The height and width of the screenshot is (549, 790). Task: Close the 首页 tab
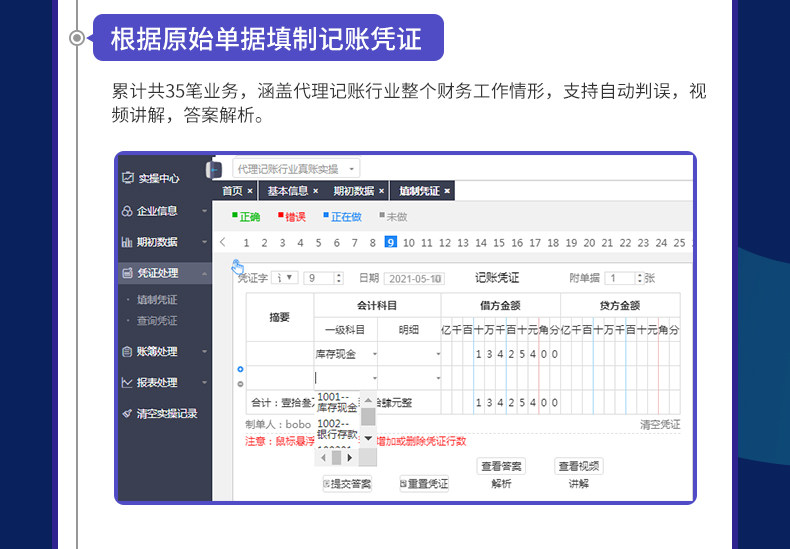tap(250, 191)
